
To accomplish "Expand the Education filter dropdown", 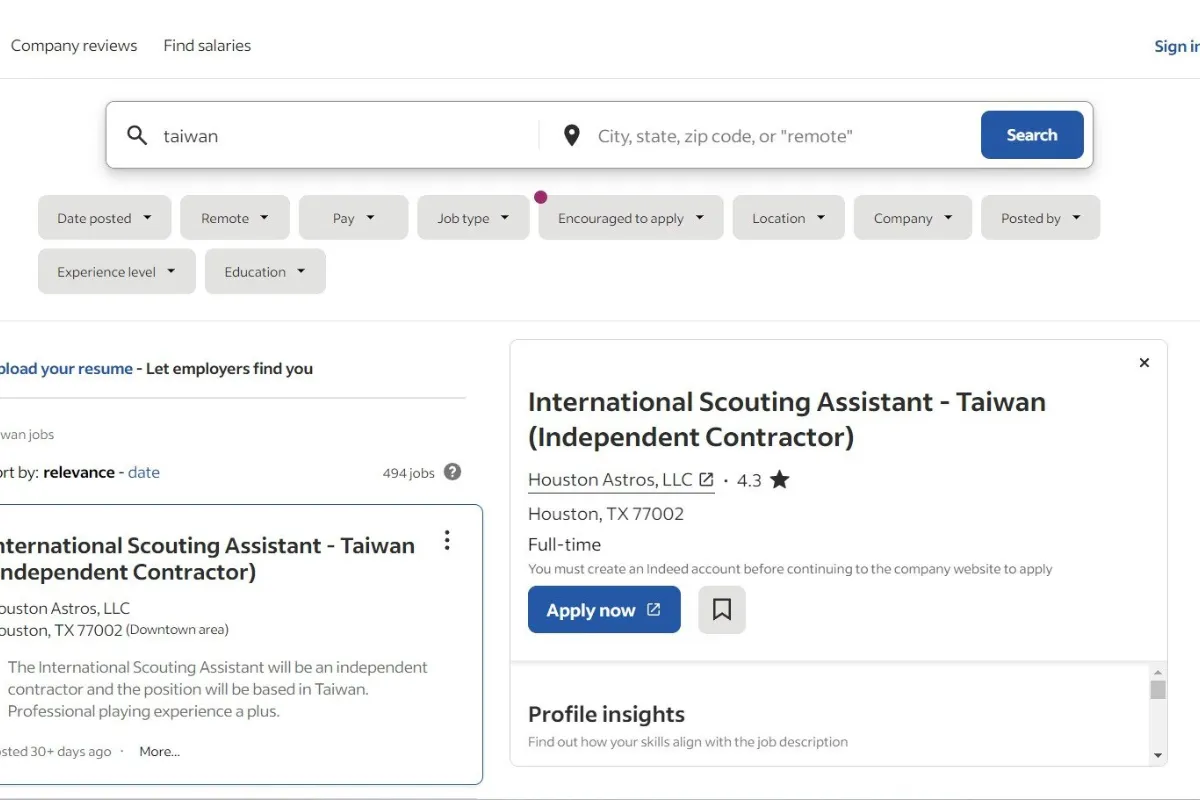I will click(265, 272).
